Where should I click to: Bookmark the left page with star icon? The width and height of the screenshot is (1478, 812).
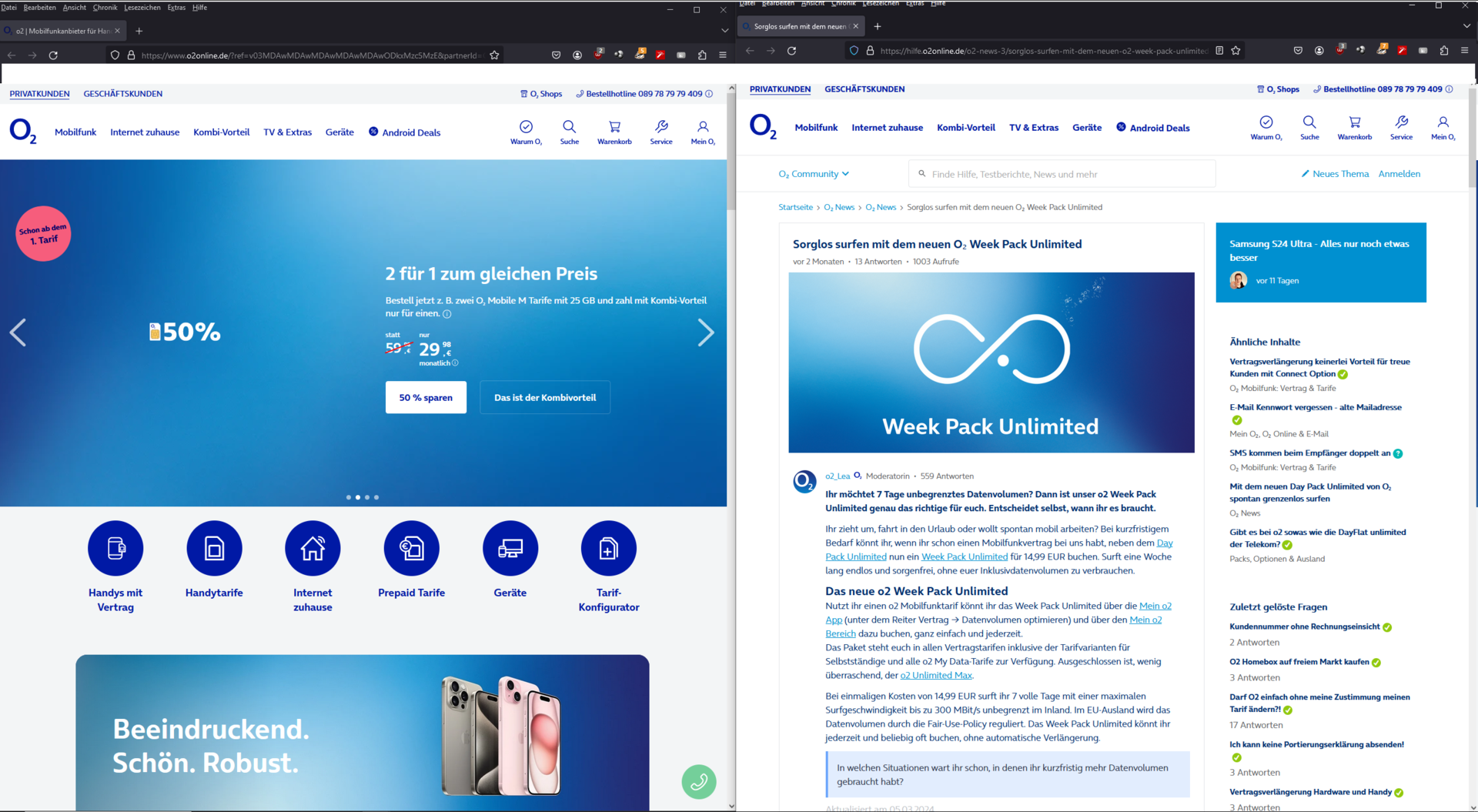494,55
